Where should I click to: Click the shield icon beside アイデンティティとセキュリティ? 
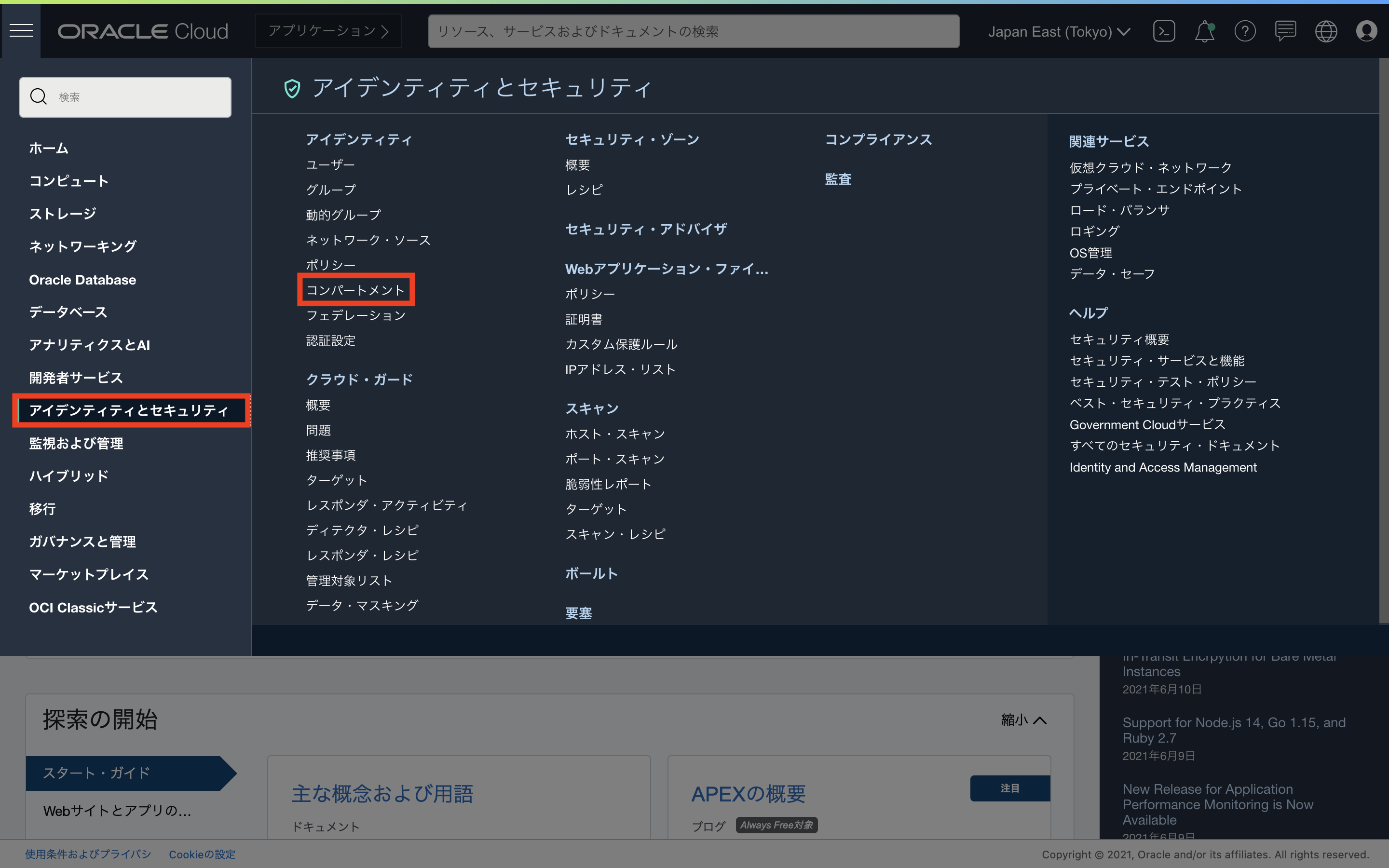click(x=293, y=88)
